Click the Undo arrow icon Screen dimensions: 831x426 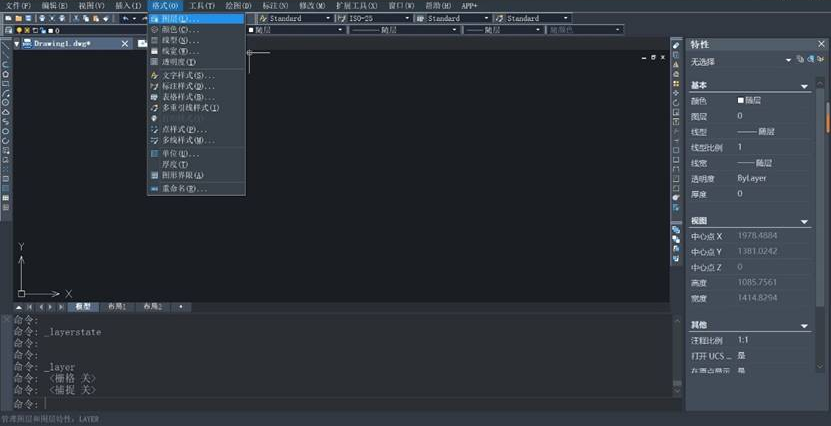coord(126,19)
